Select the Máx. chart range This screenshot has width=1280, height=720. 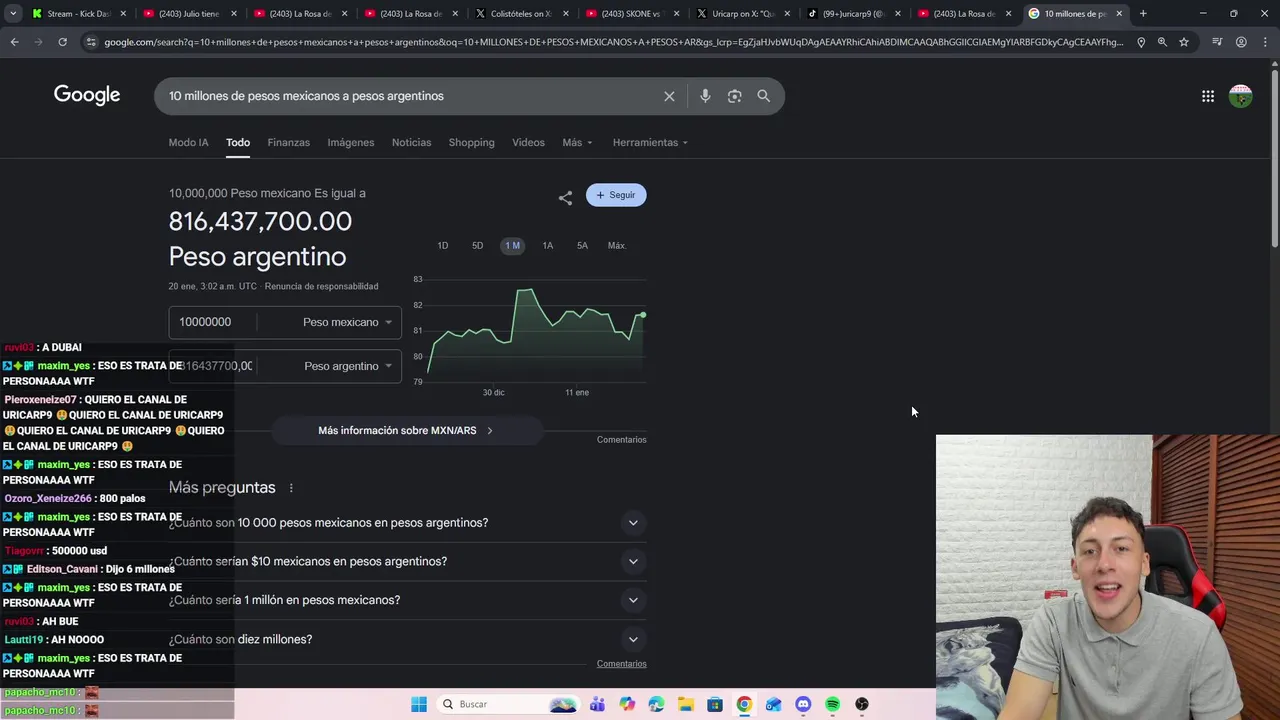pos(617,246)
